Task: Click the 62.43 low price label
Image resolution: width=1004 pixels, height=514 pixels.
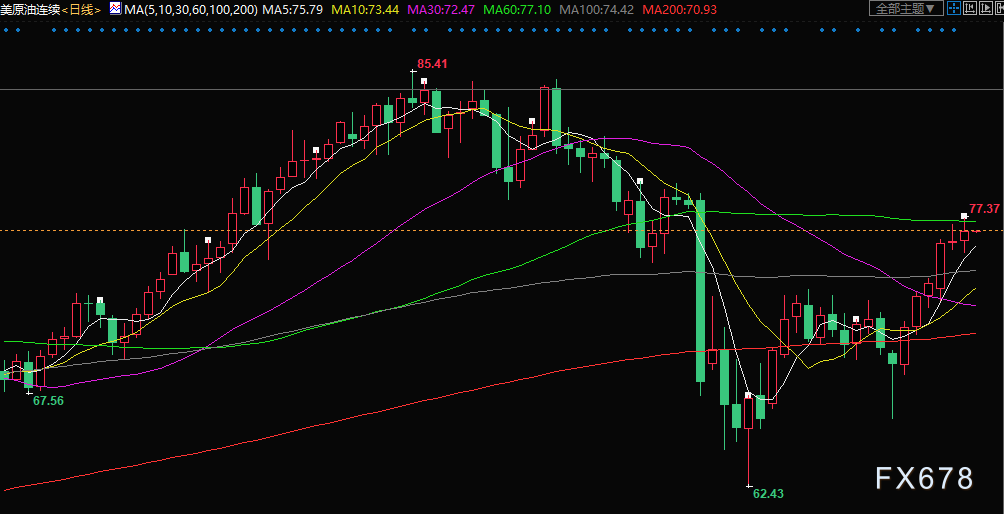Action: coord(768,494)
